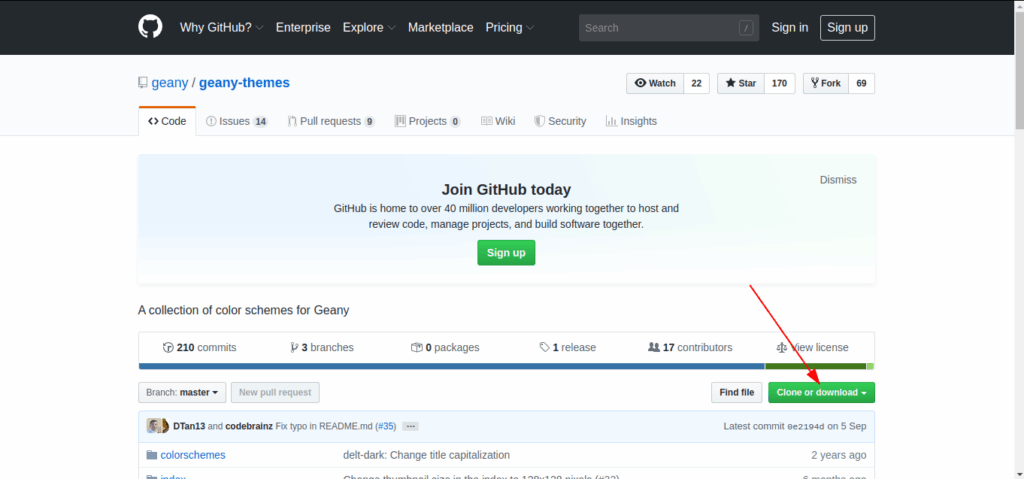This screenshot has width=1024, height=479.
Task: Select the Code tab
Action: 167,121
